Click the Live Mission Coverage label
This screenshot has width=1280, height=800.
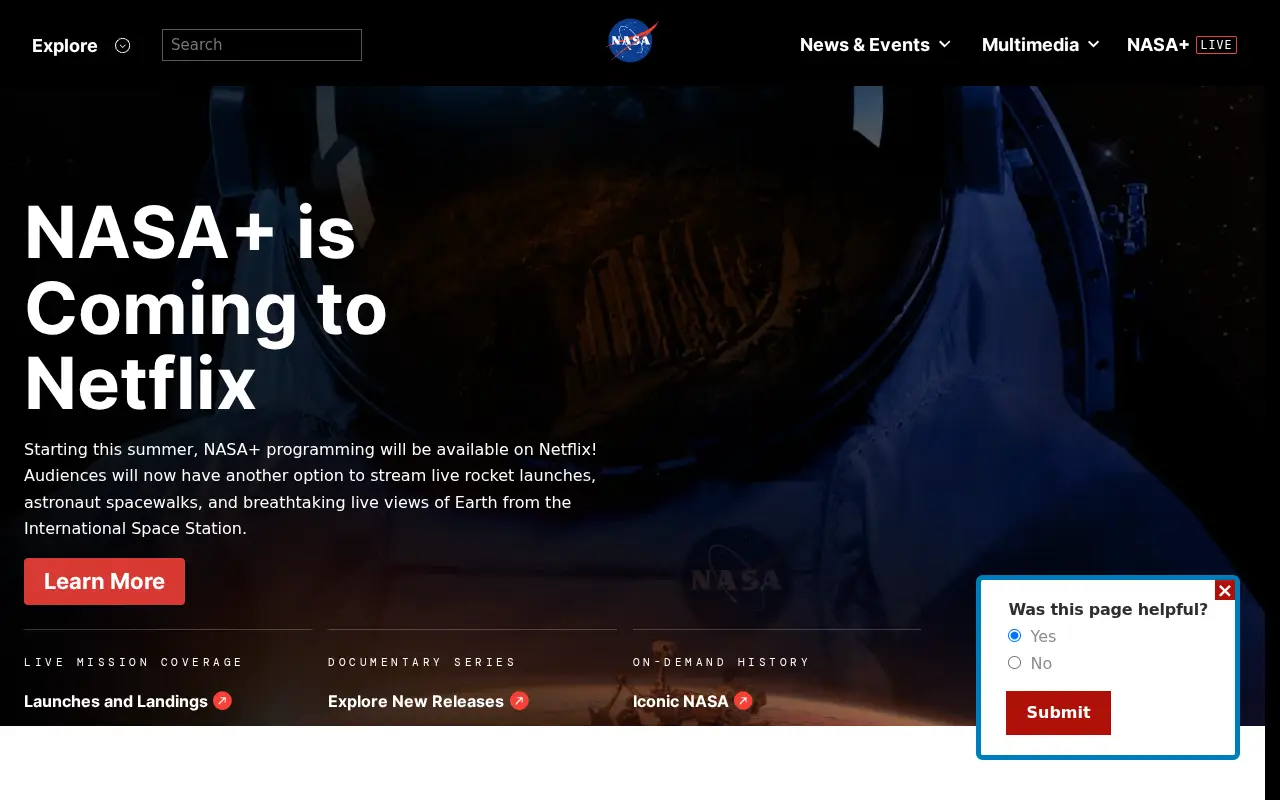[x=133, y=662]
